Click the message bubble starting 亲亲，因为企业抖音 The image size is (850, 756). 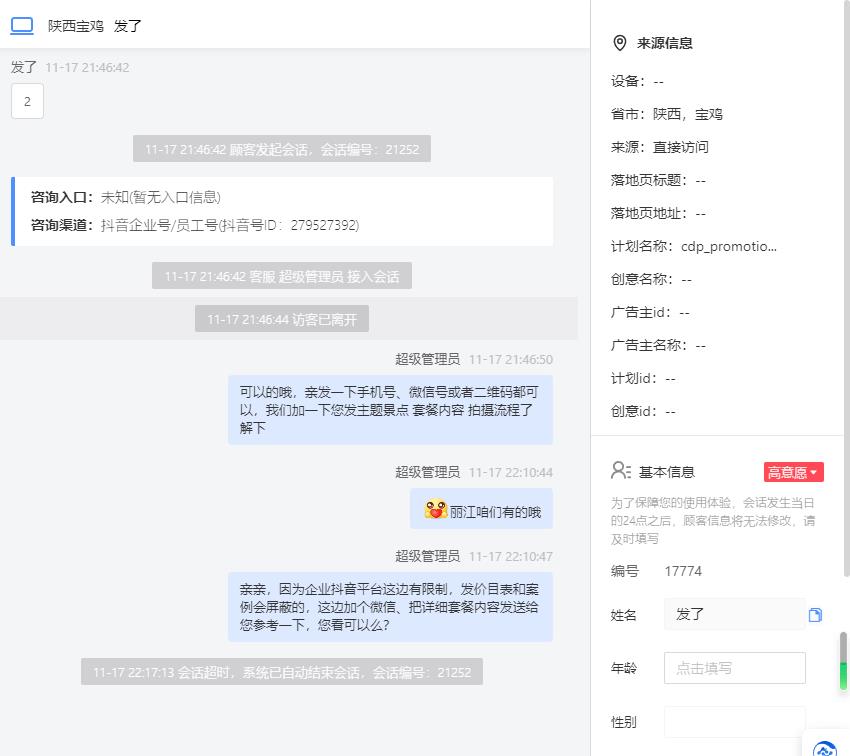click(x=390, y=606)
